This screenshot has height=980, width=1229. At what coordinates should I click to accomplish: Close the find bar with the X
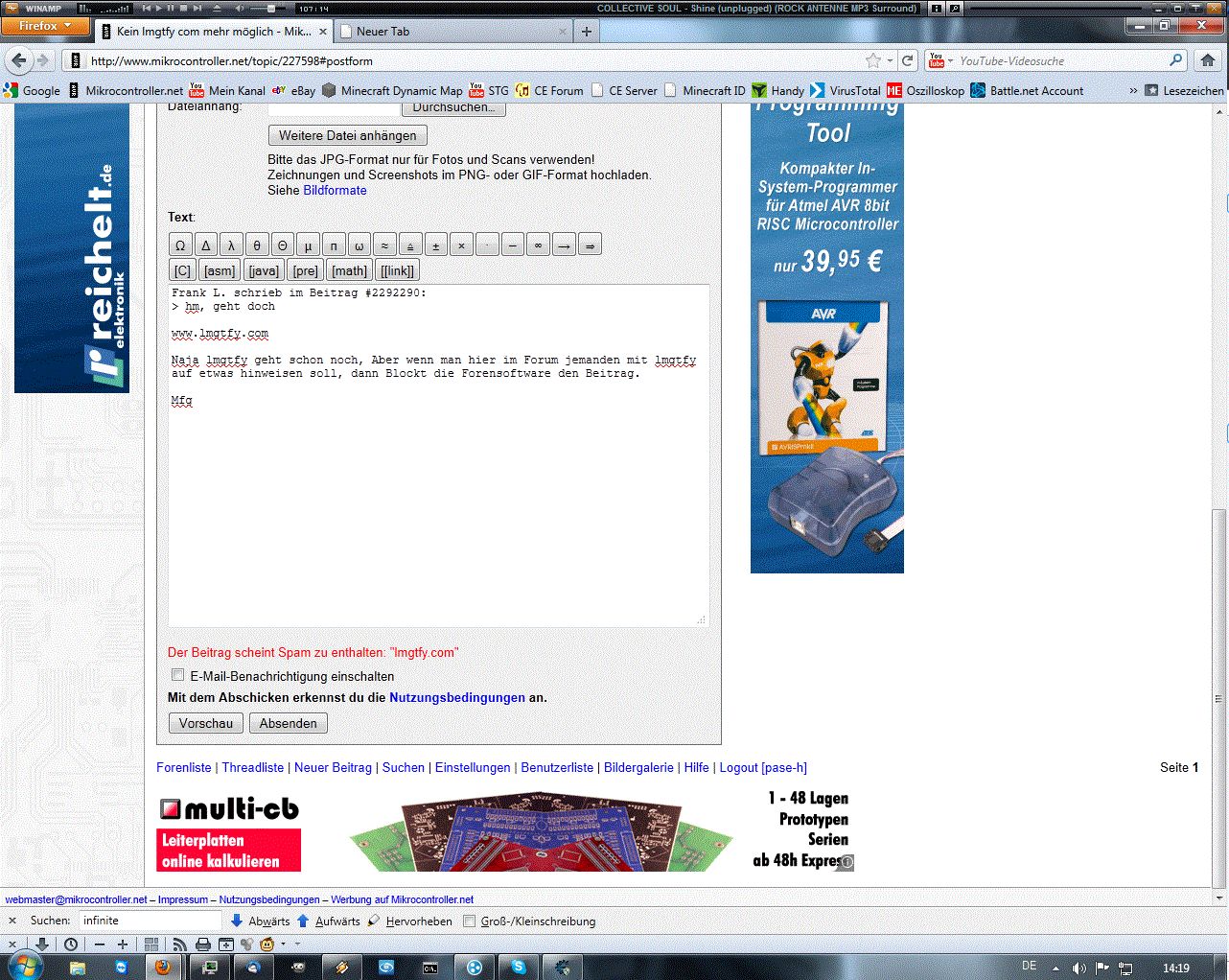tap(12, 921)
